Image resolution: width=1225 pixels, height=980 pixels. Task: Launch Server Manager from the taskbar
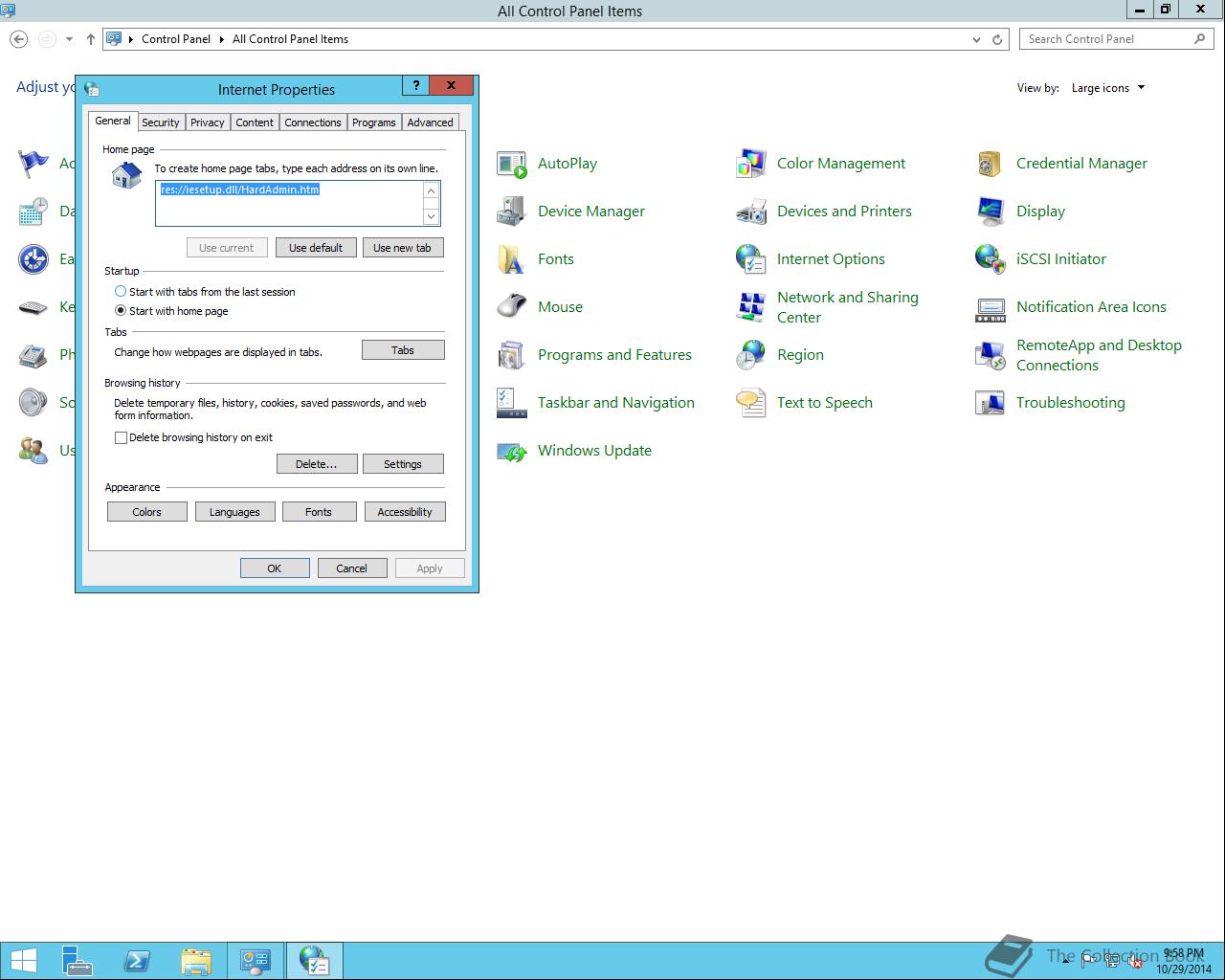coord(78,961)
